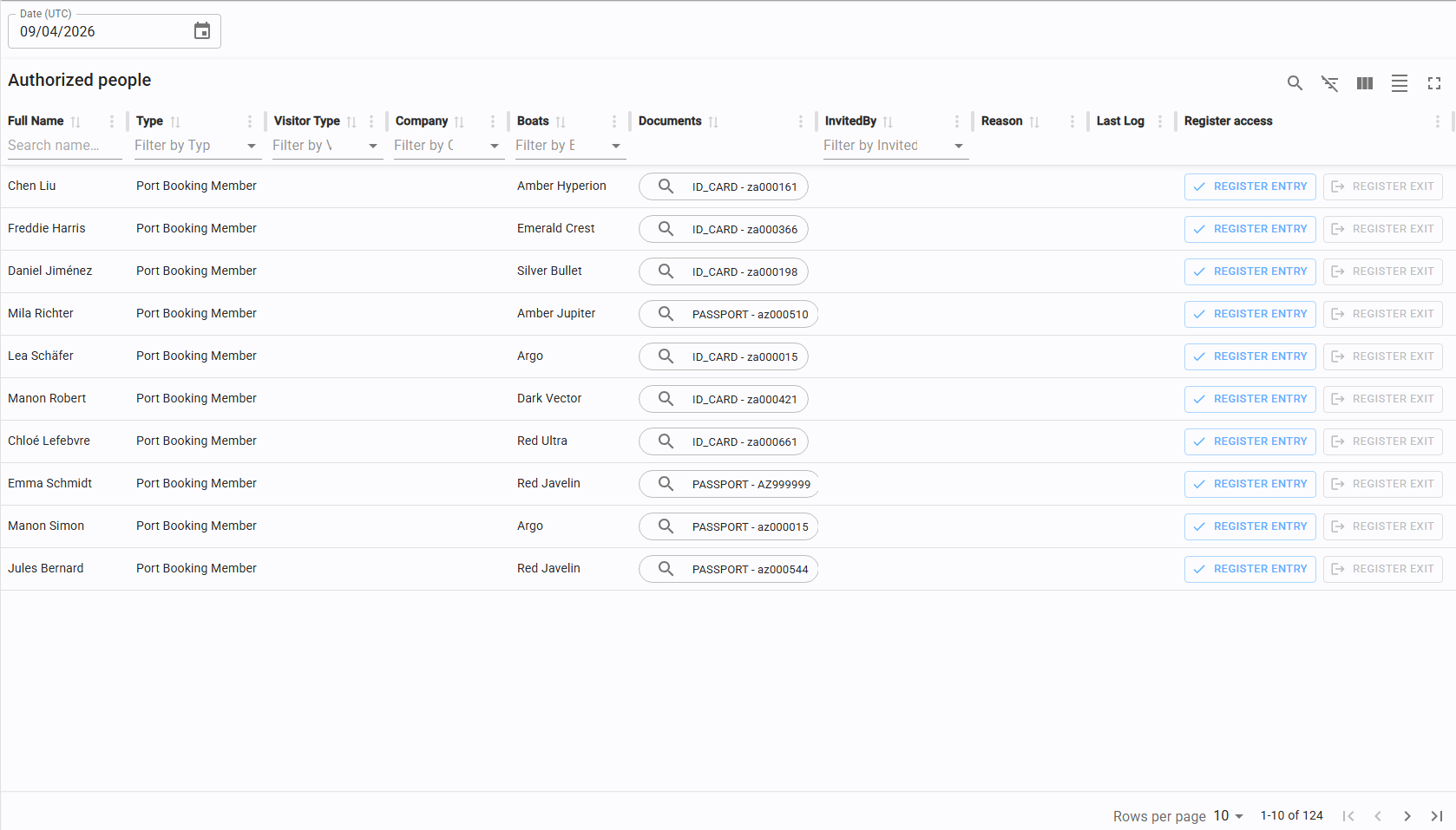This screenshot has height=830, width=1456.
Task: Expand the Filter by InvitedBy dropdown
Action: pyautogui.click(x=959, y=146)
